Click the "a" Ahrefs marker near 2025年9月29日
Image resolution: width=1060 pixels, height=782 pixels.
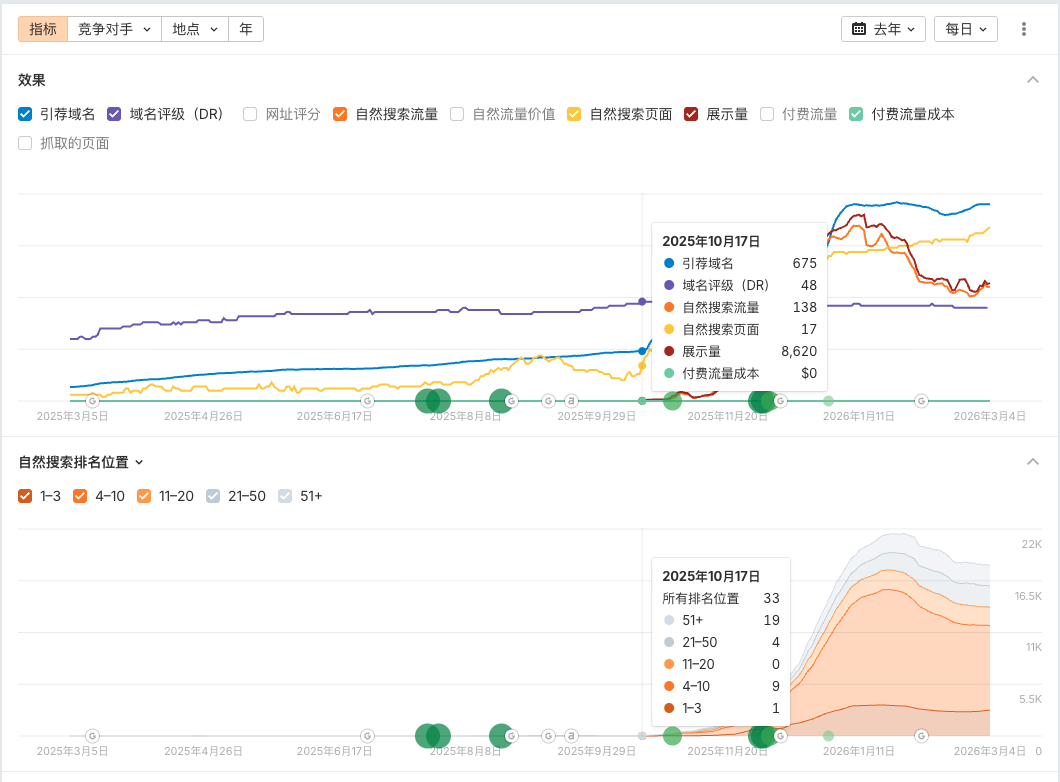point(570,400)
